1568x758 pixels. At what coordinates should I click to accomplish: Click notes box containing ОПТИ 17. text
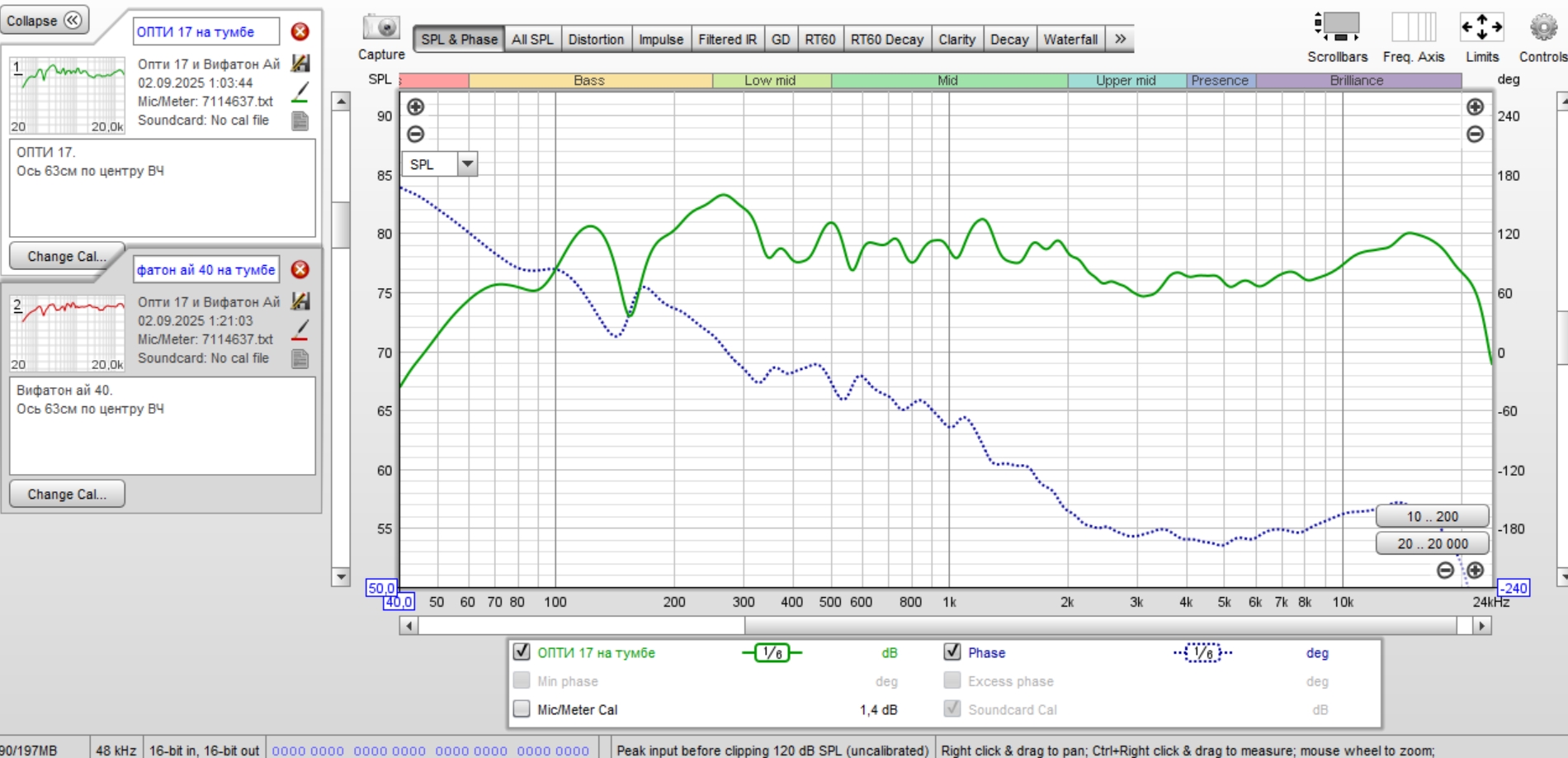163,188
